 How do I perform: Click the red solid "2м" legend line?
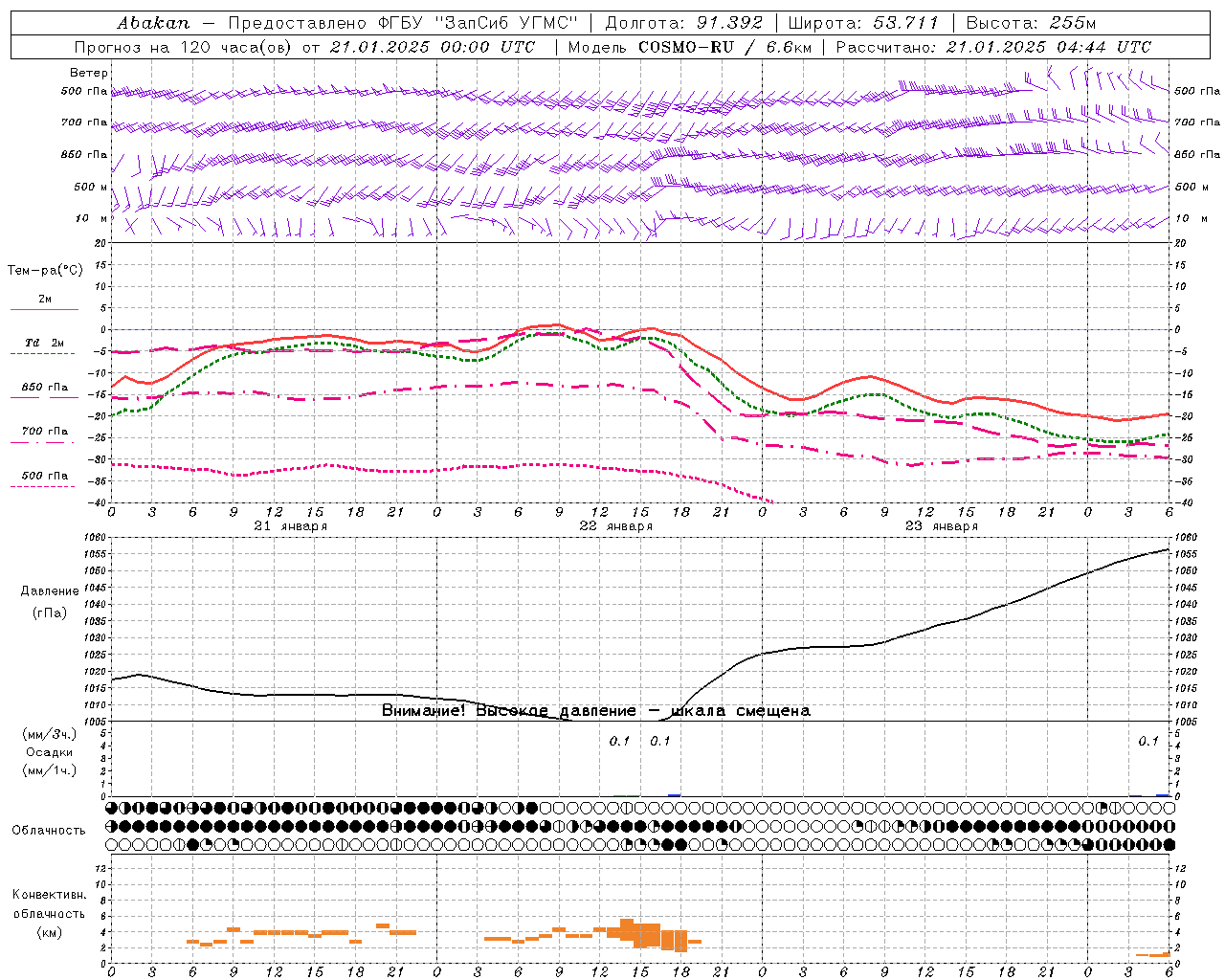click(x=44, y=309)
